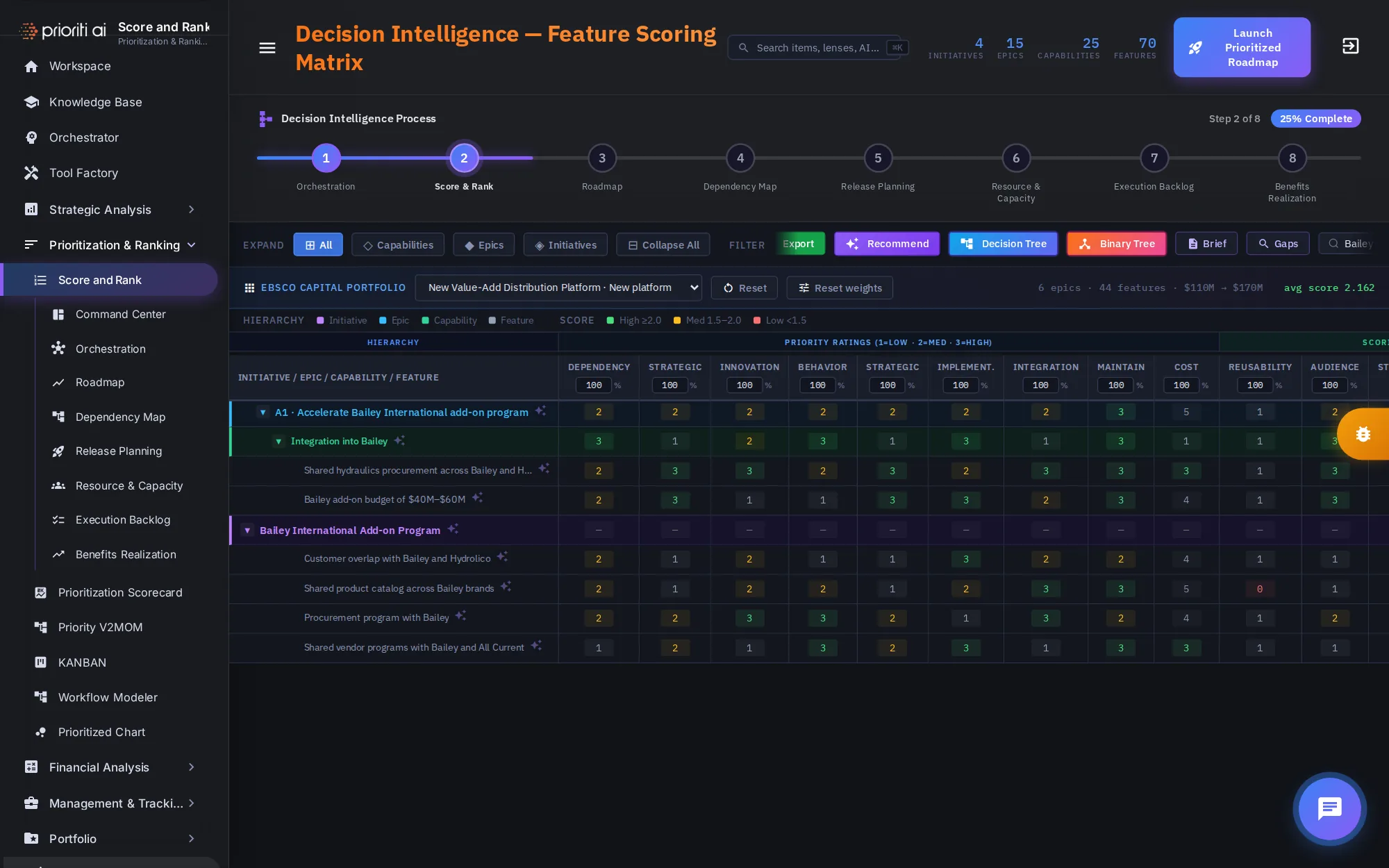Expand the Financial Analysis section
Screen dimensions: 1389x868
[110, 767]
